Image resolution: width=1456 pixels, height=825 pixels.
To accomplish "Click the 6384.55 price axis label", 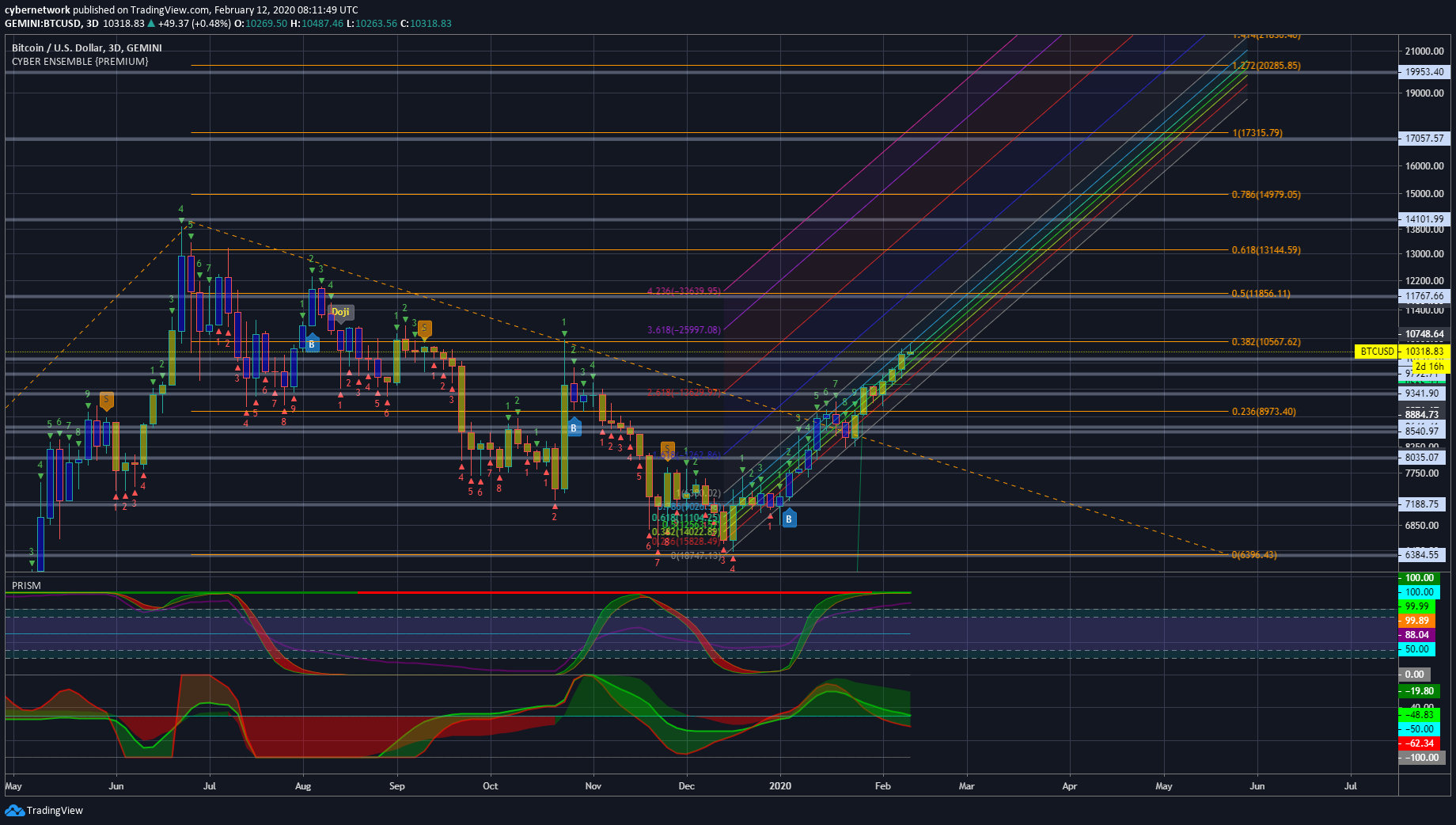I will coord(1422,555).
